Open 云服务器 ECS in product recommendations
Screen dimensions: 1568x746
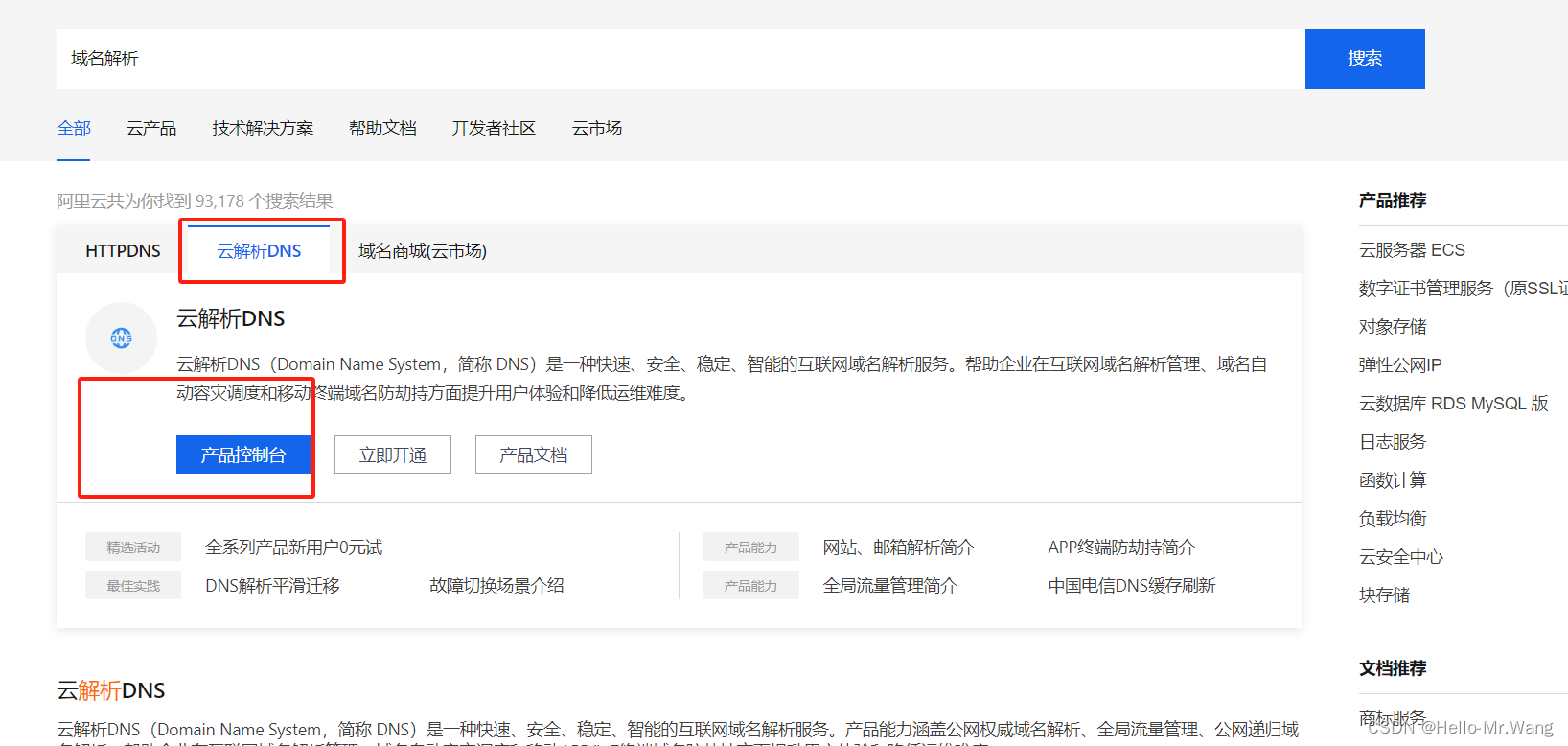(x=1412, y=250)
